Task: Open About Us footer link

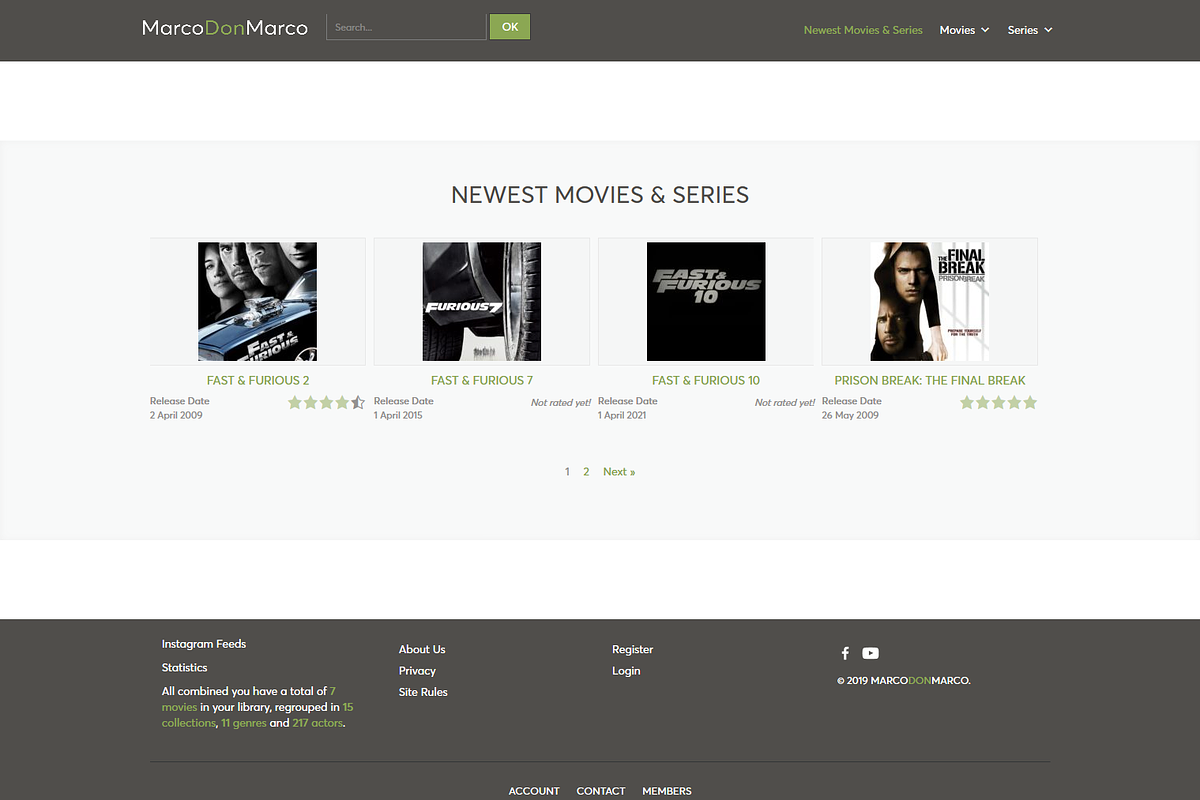Action: click(422, 649)
